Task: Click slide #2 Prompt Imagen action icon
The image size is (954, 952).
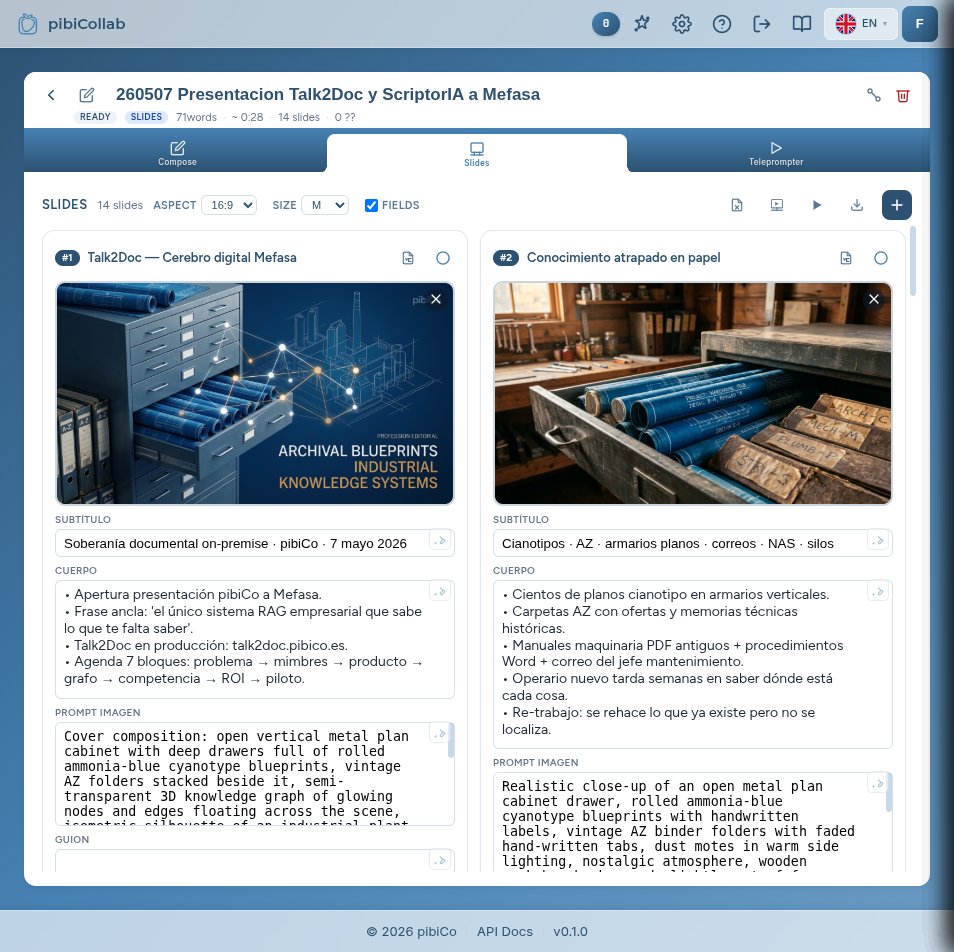Action: point(877,783)
